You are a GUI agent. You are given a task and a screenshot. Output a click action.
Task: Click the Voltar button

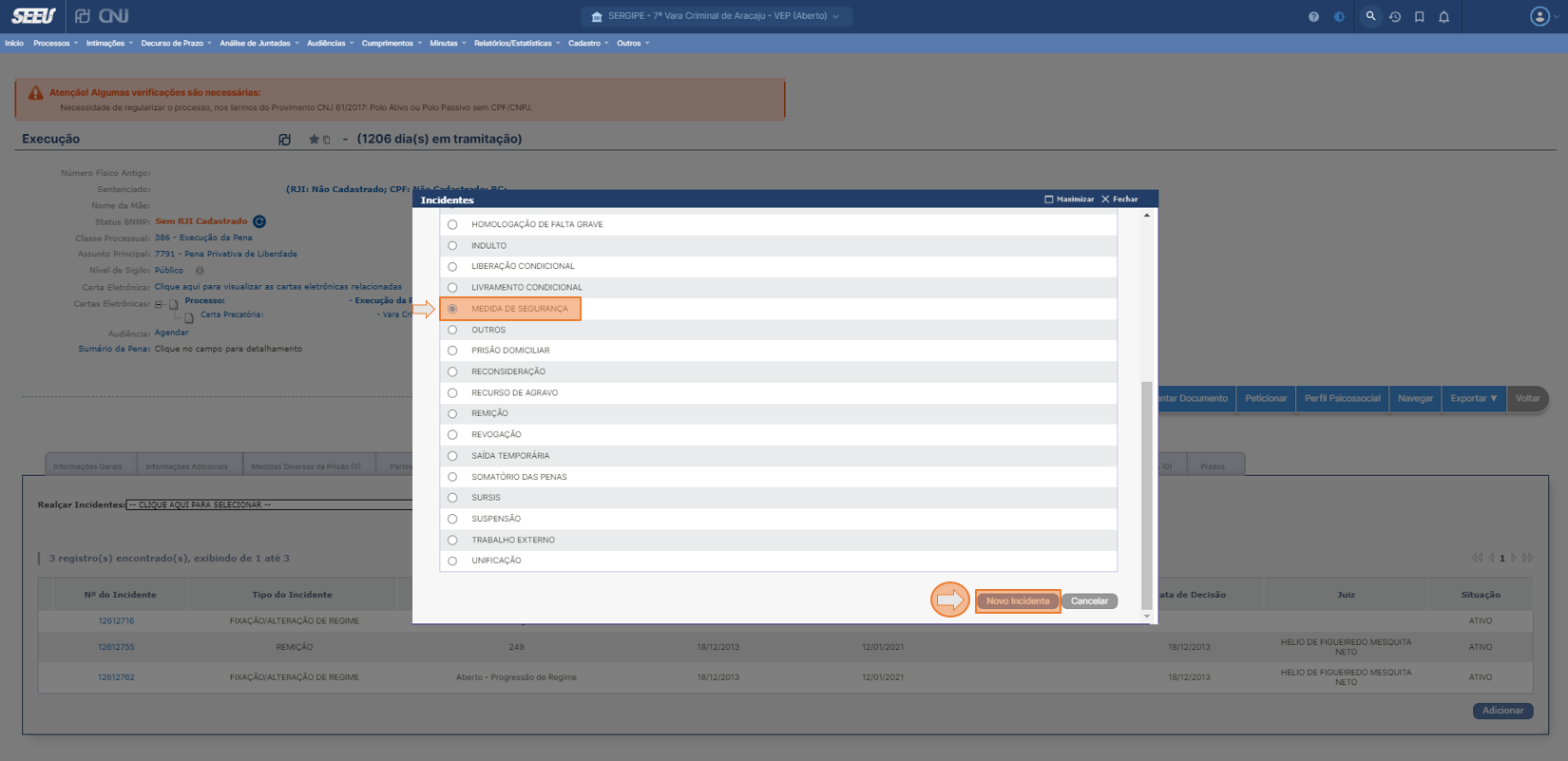(x=1528, y=399)
